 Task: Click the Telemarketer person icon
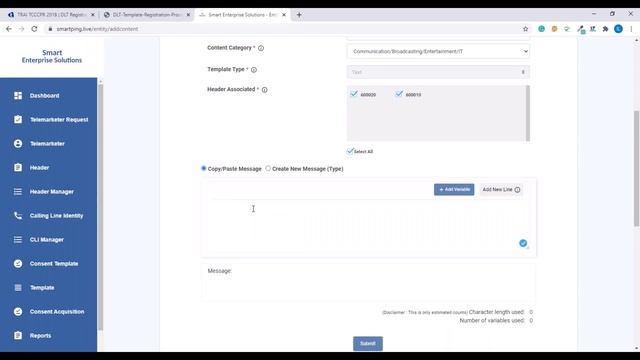coord(18,144)
